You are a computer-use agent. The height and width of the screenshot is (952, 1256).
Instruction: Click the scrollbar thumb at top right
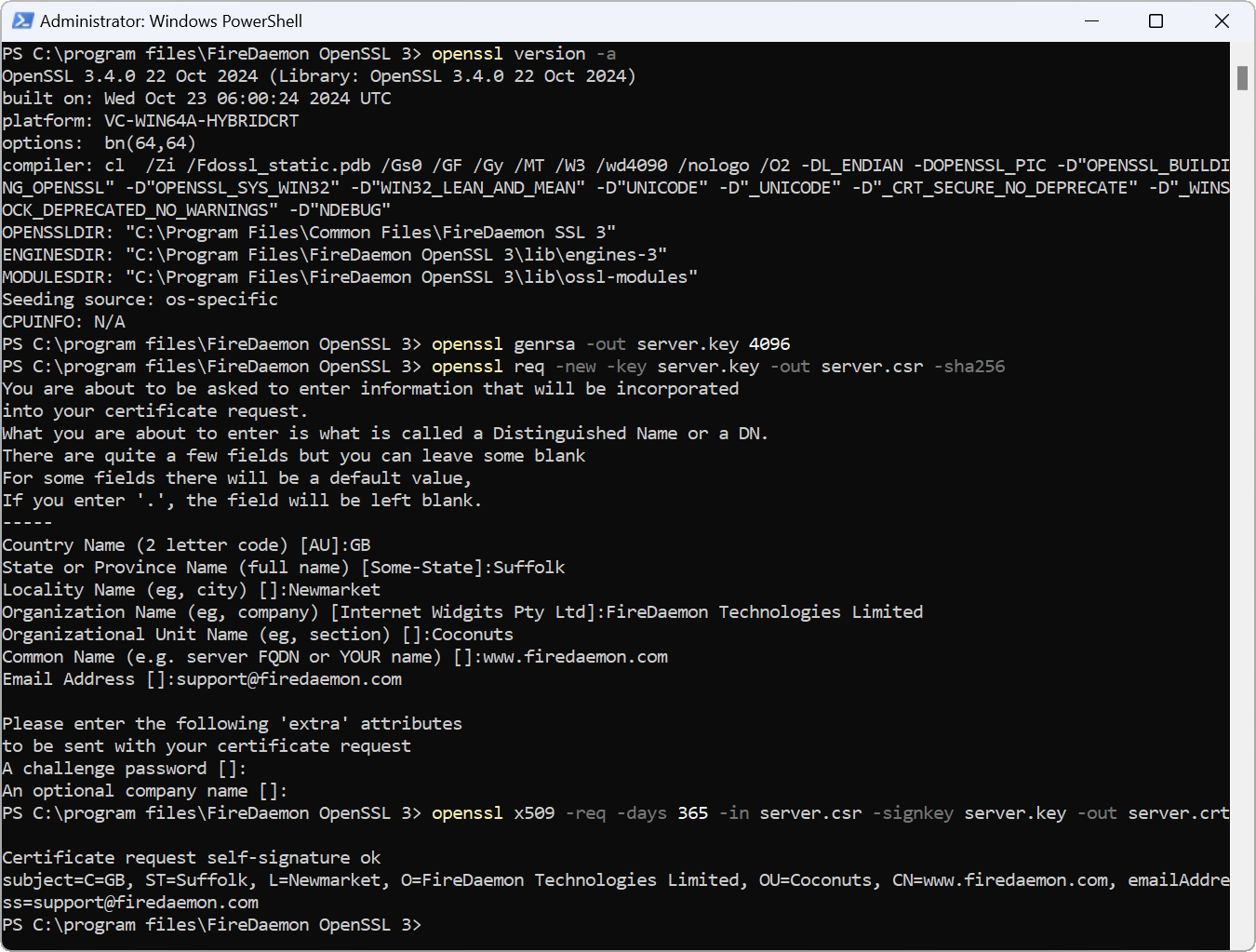(x=1242, y=80)
